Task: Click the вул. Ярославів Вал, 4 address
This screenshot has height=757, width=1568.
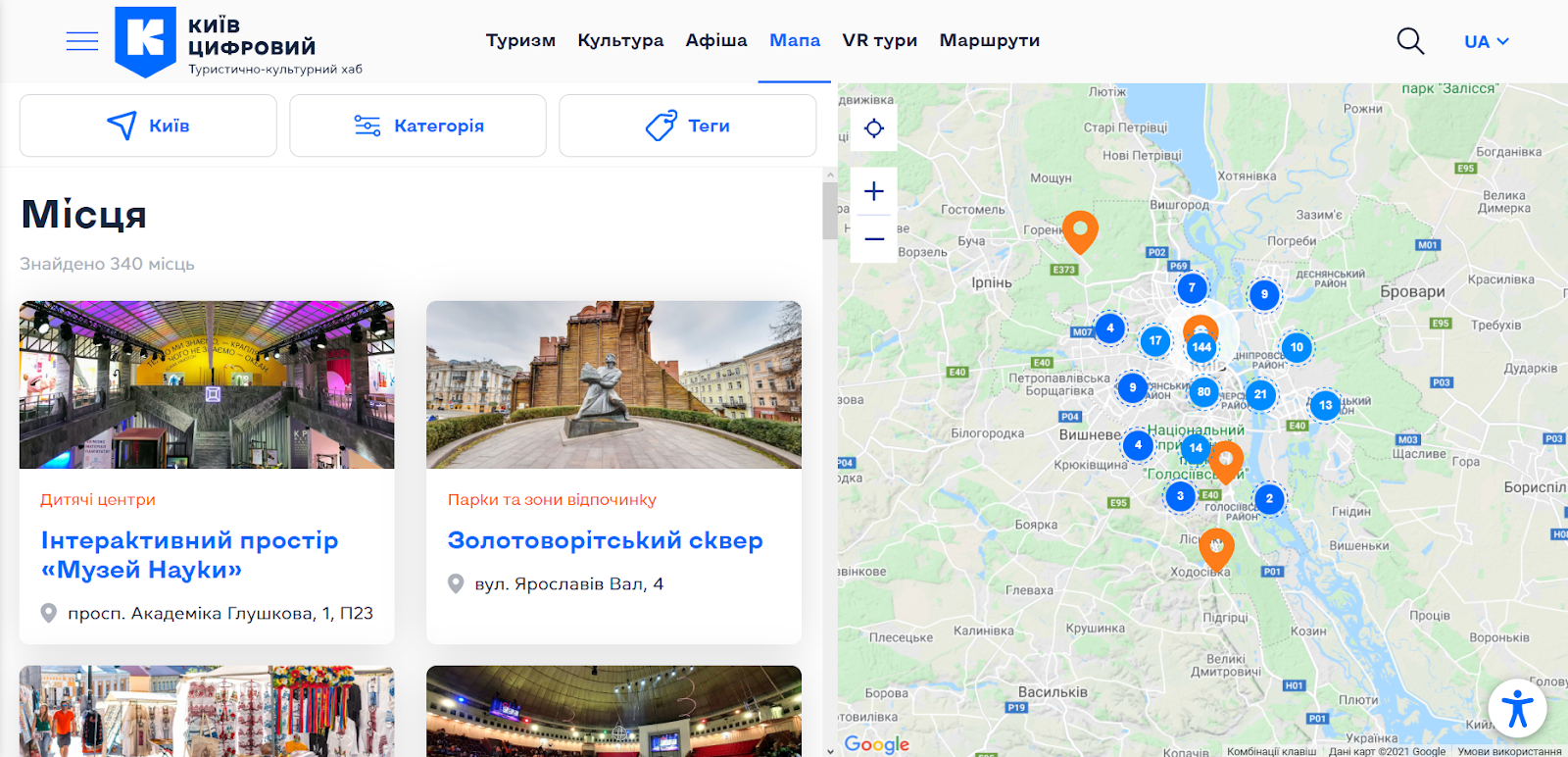Action: click(569, 583)
